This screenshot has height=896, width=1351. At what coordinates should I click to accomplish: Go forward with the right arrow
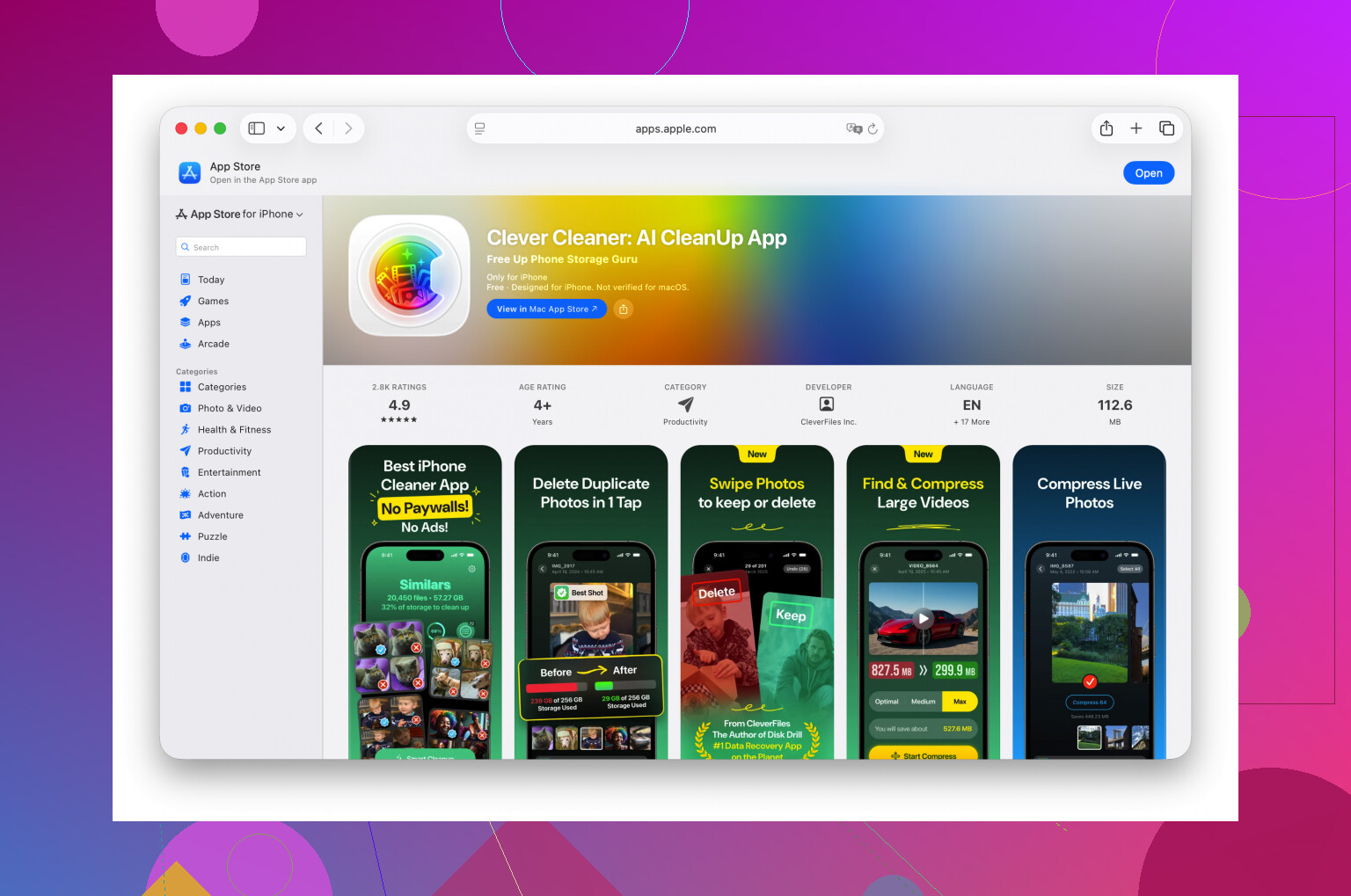348,128
